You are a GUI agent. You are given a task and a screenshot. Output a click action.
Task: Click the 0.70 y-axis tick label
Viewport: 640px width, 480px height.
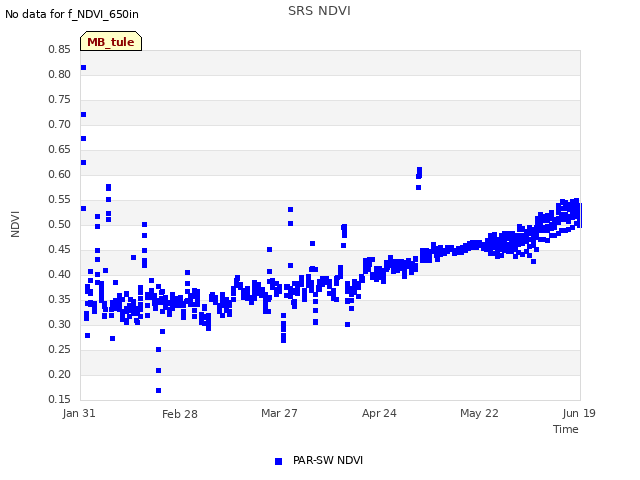pyautogui.click(x=59, y=124)
